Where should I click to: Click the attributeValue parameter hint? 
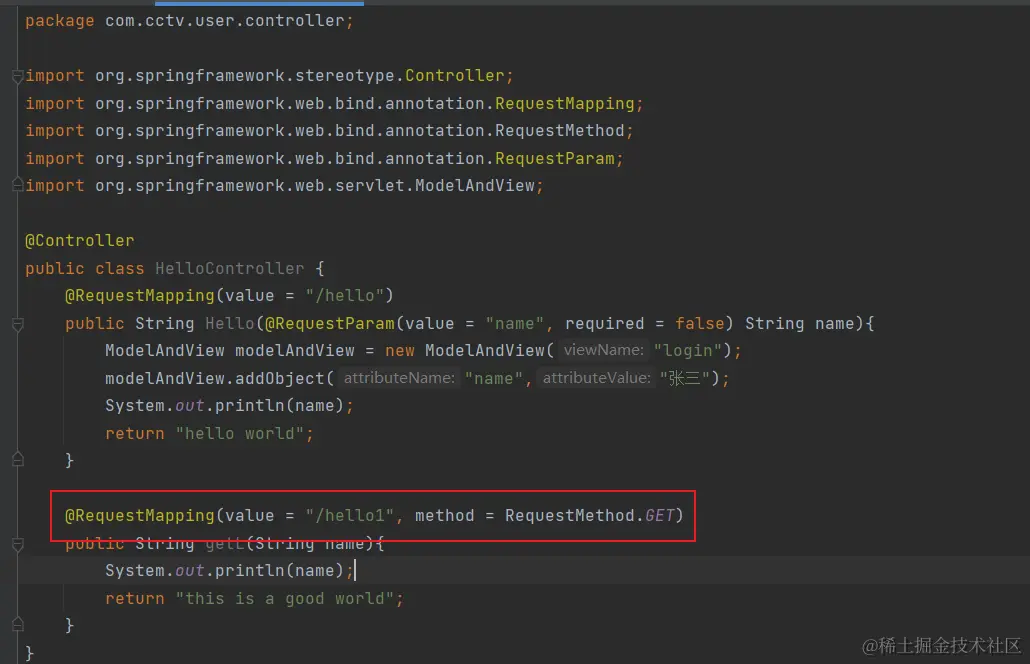click(596, 378)
